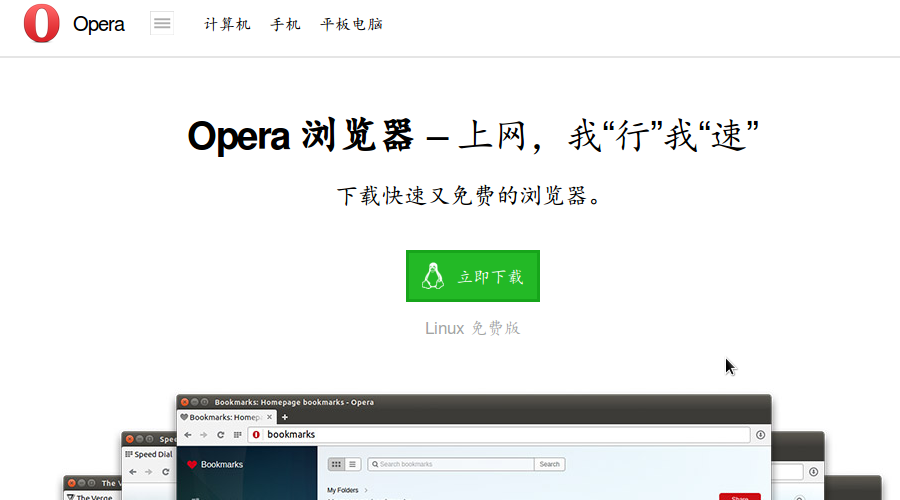Click the heart Bookmarks sidebar heading
This screenshot has width=900, height=500.
tap(215, 464)
